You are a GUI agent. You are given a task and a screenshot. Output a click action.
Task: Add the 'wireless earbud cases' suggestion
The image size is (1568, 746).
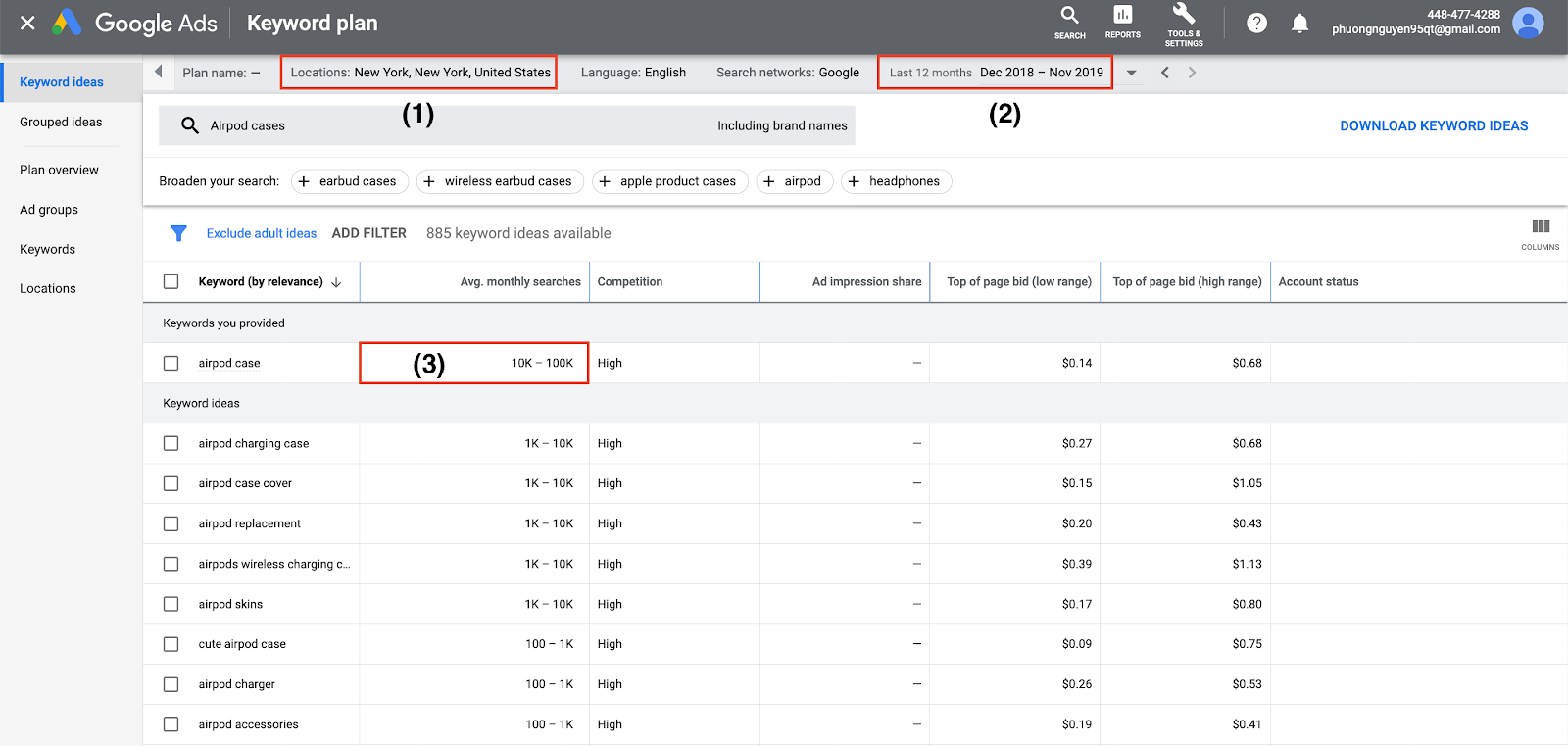coord(500,181)
